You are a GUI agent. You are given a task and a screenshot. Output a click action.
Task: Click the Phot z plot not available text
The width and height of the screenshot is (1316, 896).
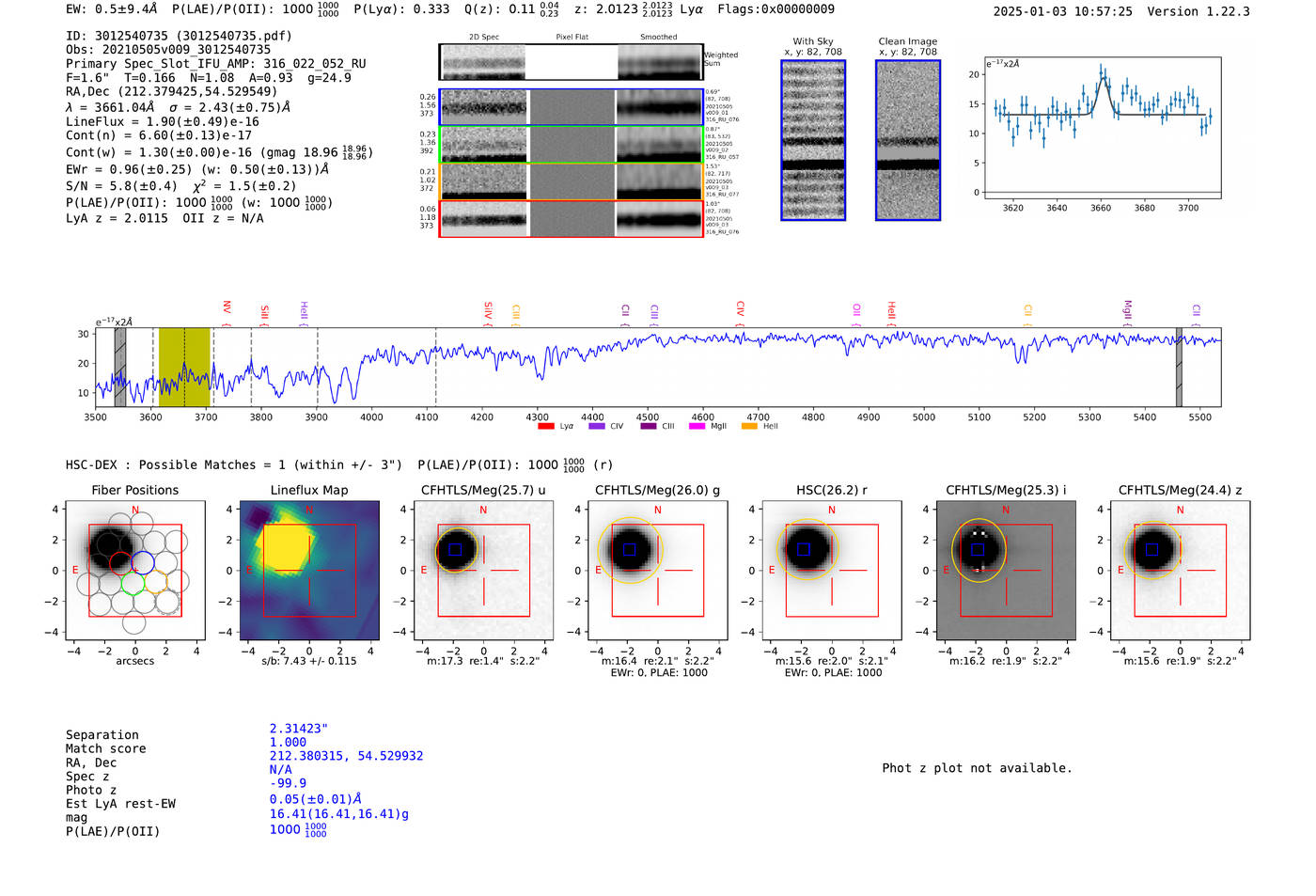tap(977, 768)
